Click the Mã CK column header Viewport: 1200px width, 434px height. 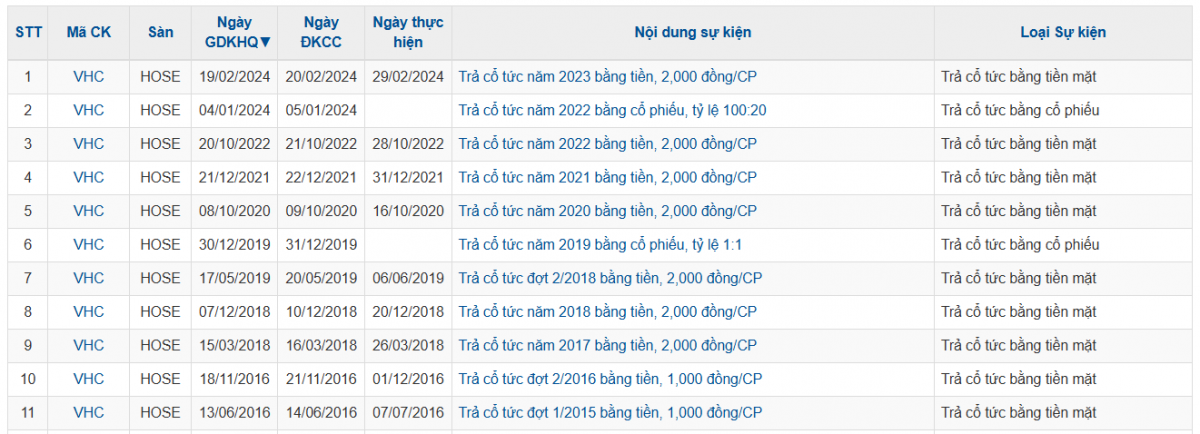[x=89, y=32]
